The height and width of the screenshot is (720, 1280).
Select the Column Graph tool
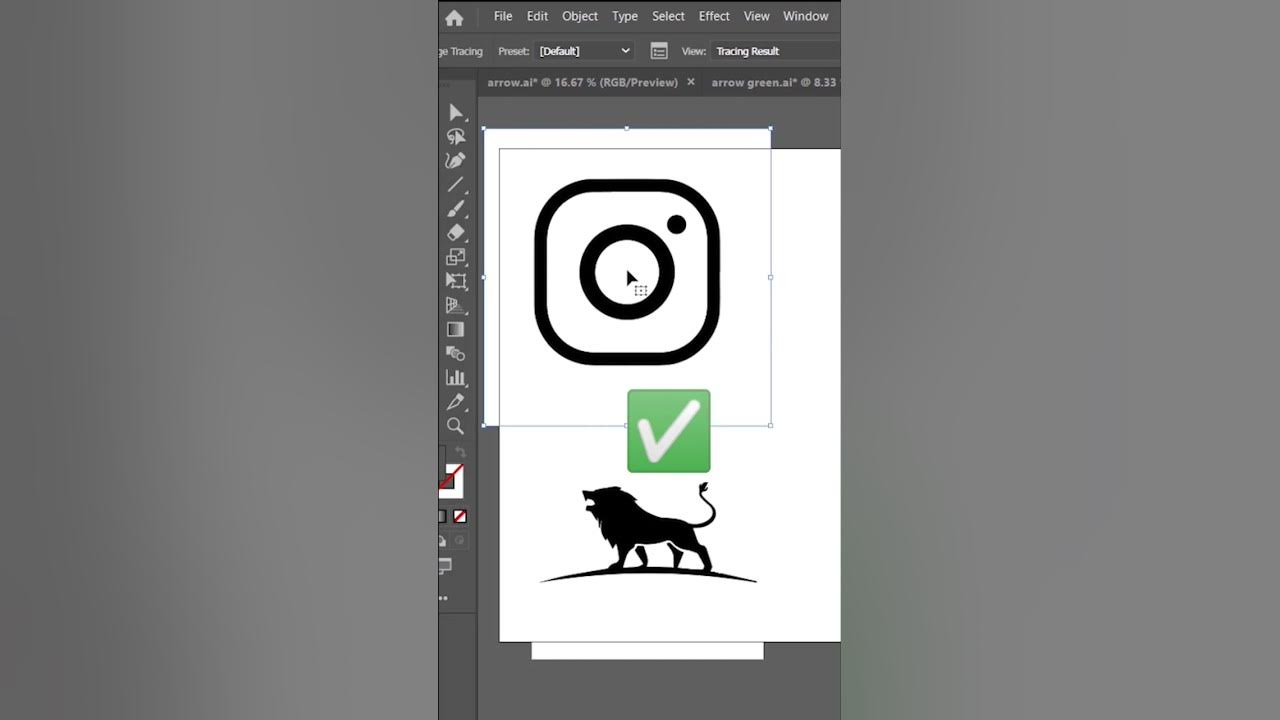click(456, 377)
